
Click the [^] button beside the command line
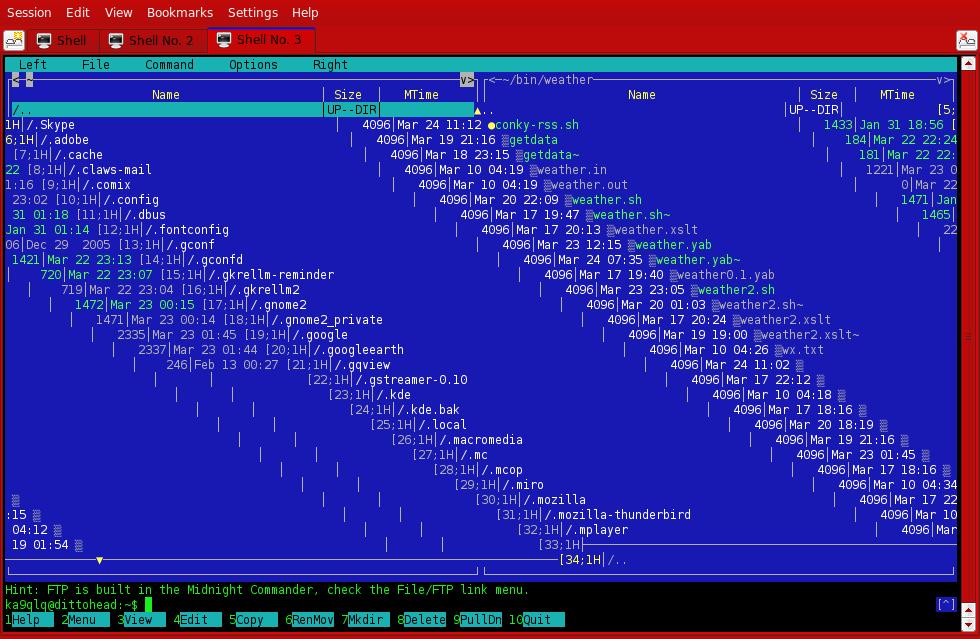point(945,604)
